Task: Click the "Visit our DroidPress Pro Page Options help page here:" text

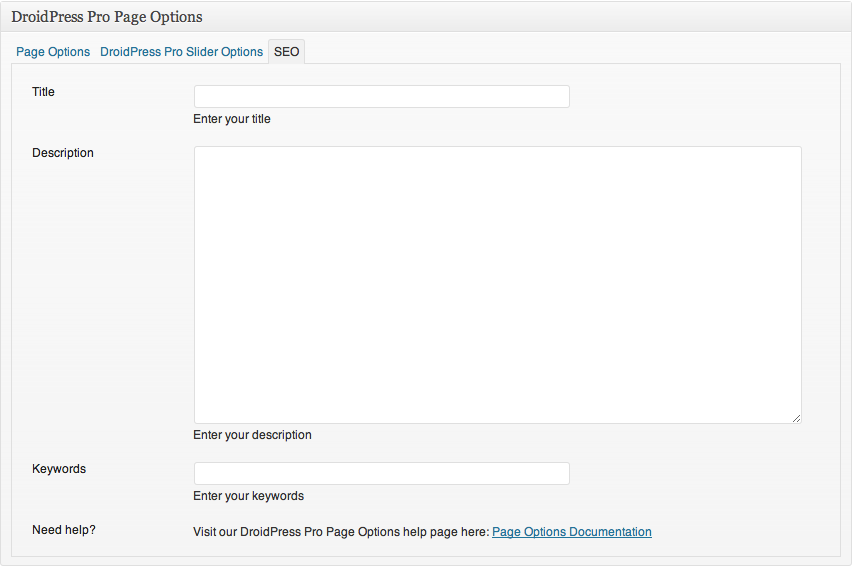Action: pos(341,532)
